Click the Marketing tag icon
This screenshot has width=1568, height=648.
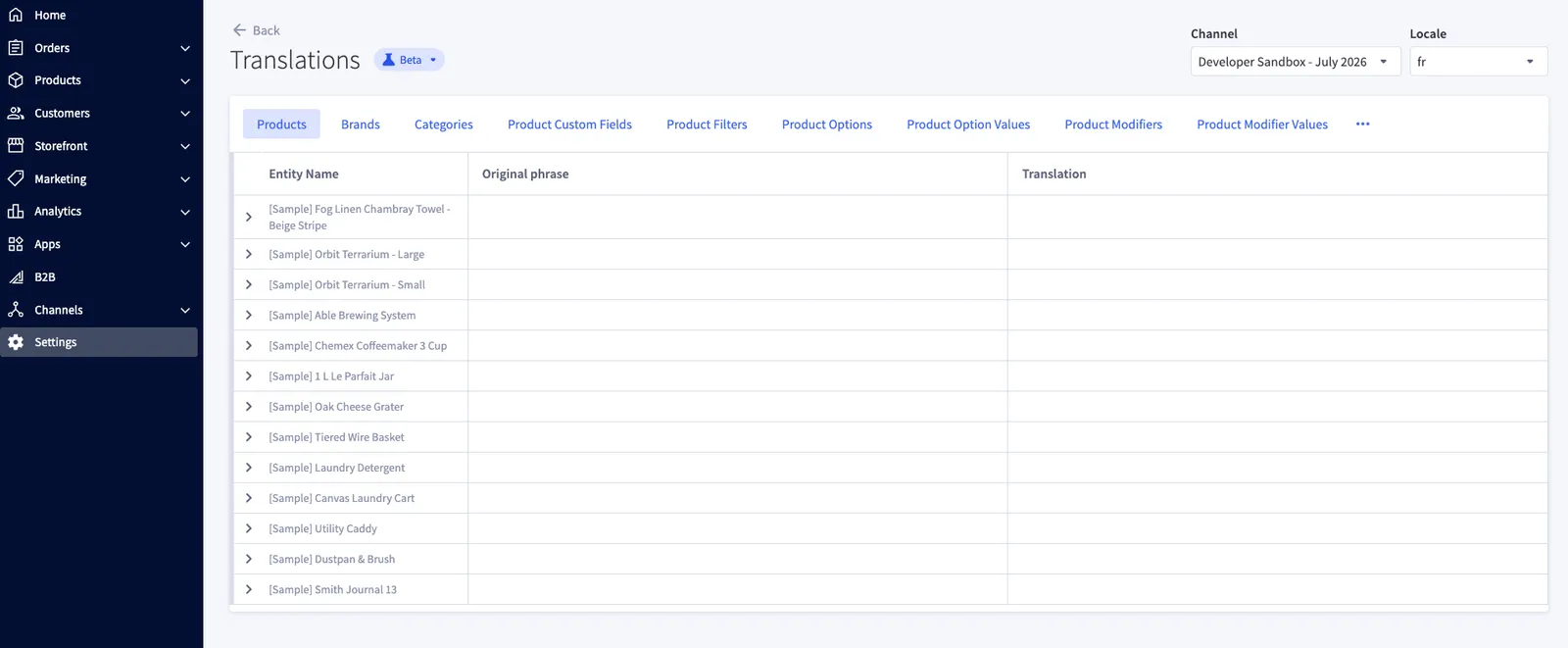pyautogui.click(x=16, y=178)
